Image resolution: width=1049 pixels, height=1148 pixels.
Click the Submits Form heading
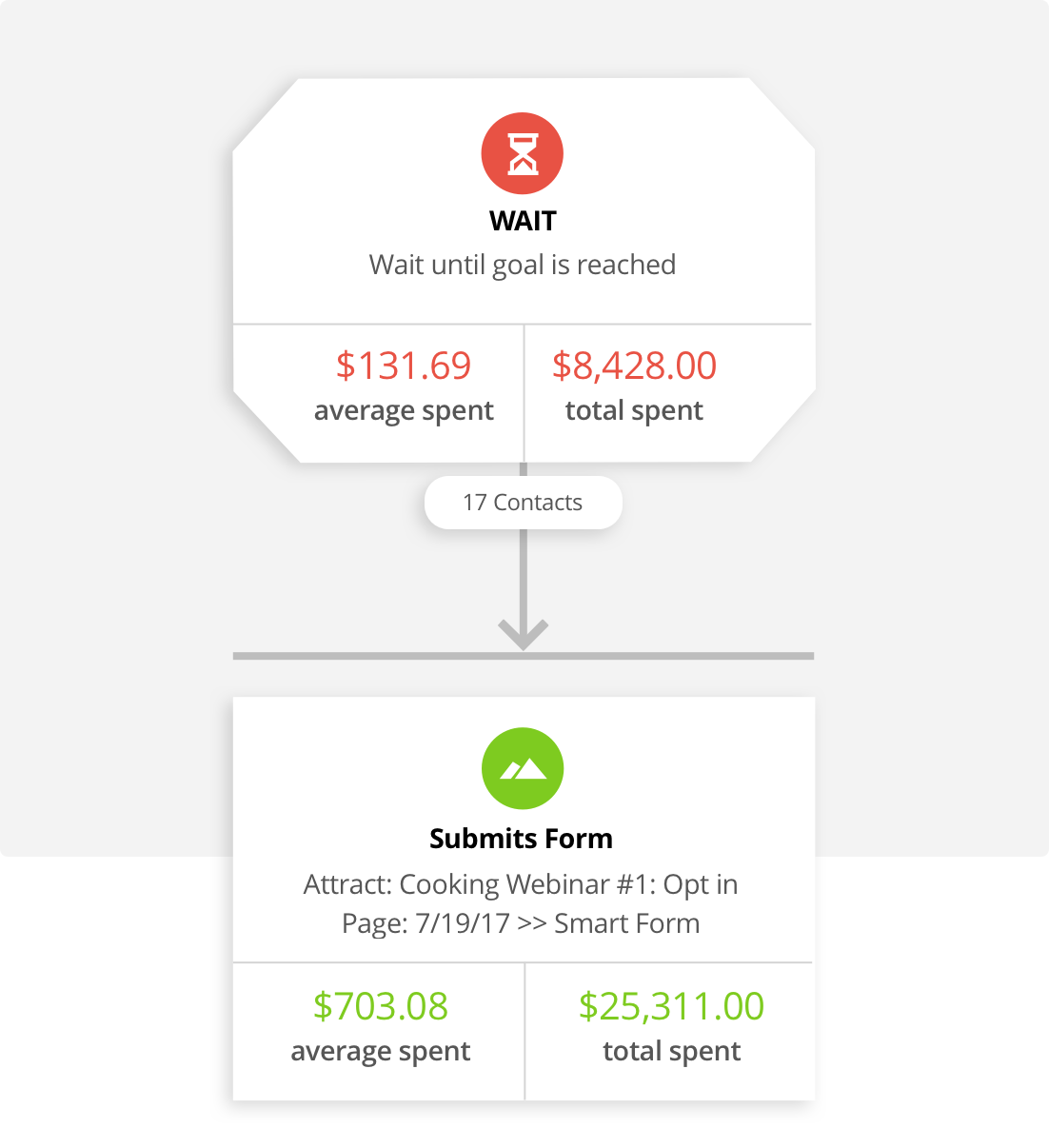pos(521,839)
